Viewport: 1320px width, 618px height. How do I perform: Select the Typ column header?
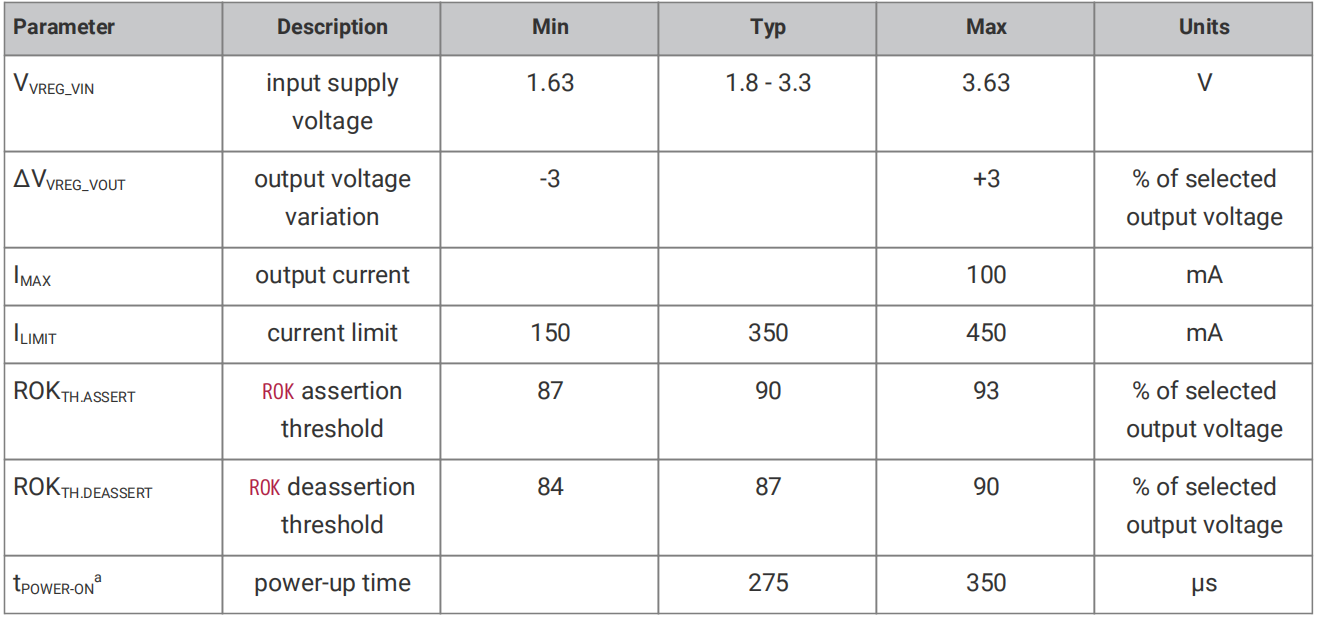pos(768,27)
